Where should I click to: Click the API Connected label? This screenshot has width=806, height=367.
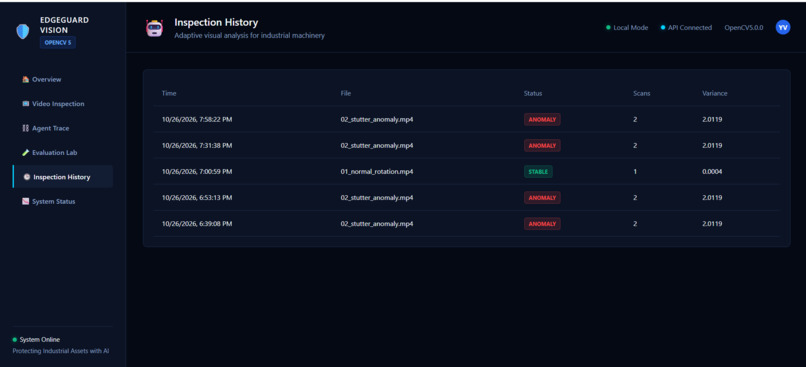(690, 28)
